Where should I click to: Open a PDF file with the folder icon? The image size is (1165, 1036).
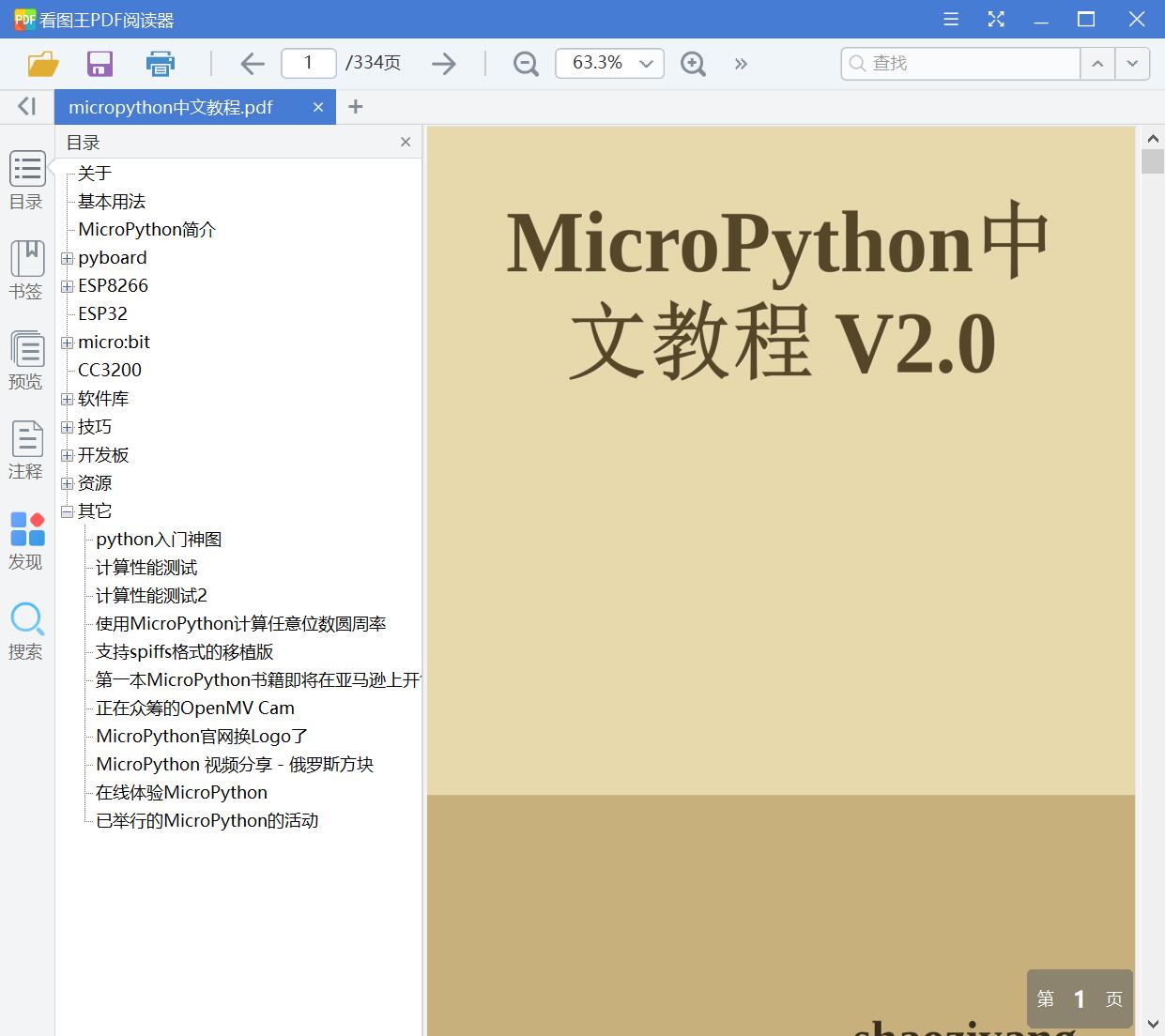(42, 64)
